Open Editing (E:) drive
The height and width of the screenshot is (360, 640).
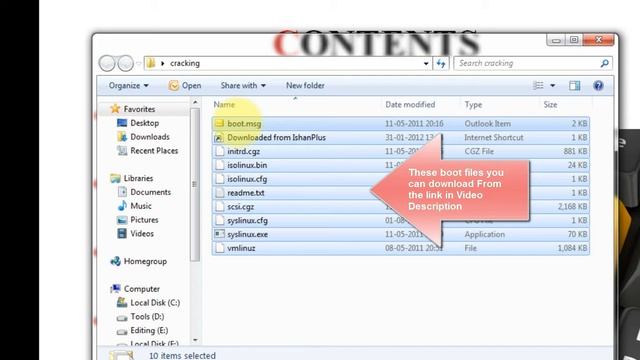[x=142, y=330]
